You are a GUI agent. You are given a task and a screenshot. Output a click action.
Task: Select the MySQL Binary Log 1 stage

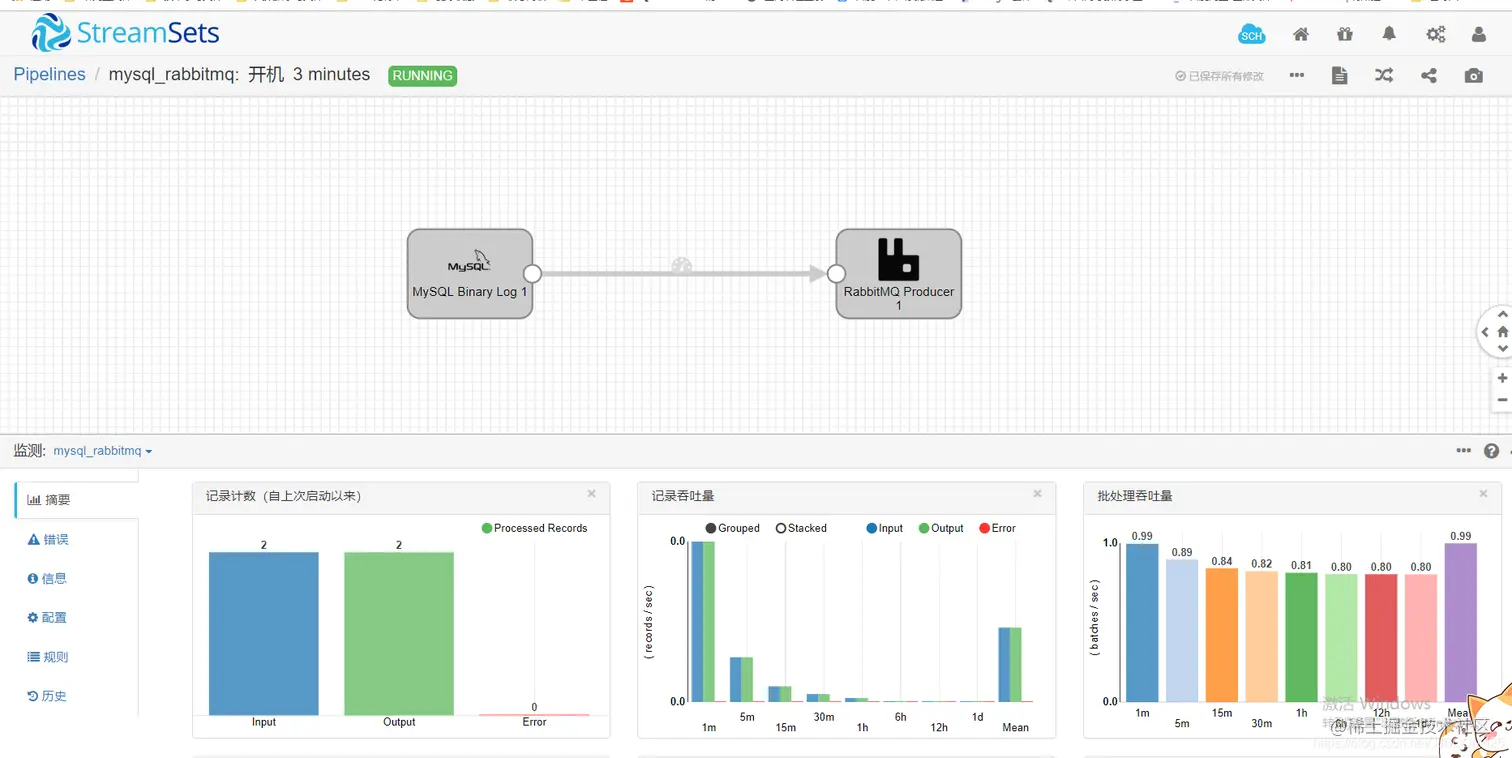click(469, 273)
